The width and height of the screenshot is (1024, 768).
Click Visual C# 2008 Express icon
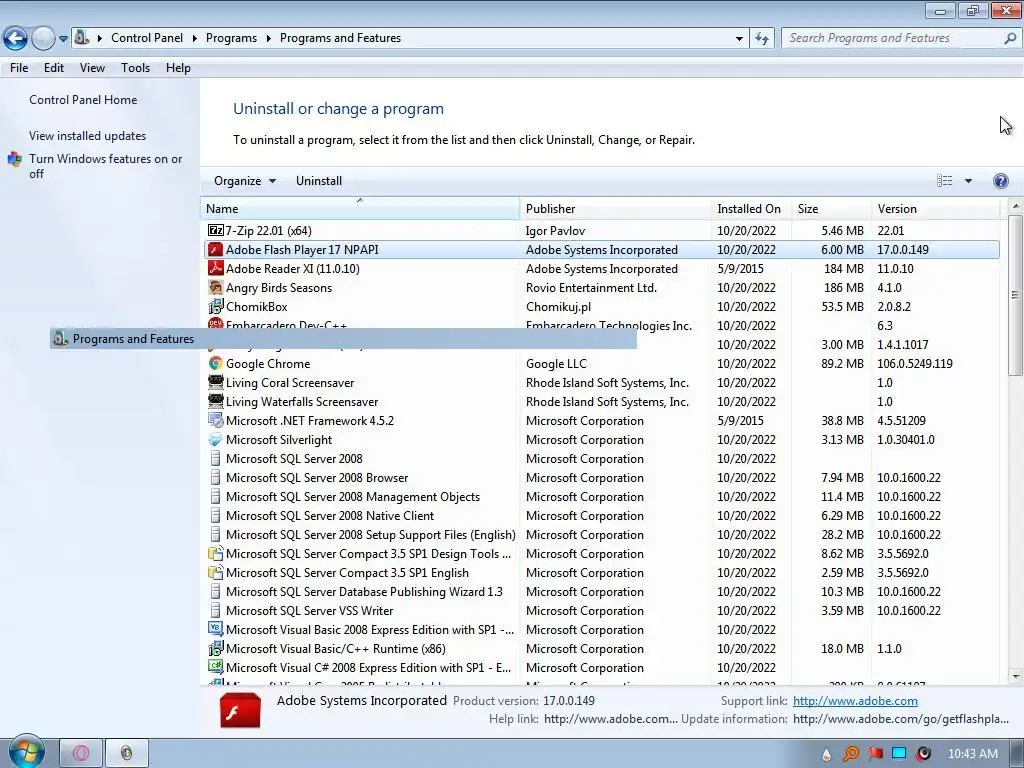click(216, 667)
